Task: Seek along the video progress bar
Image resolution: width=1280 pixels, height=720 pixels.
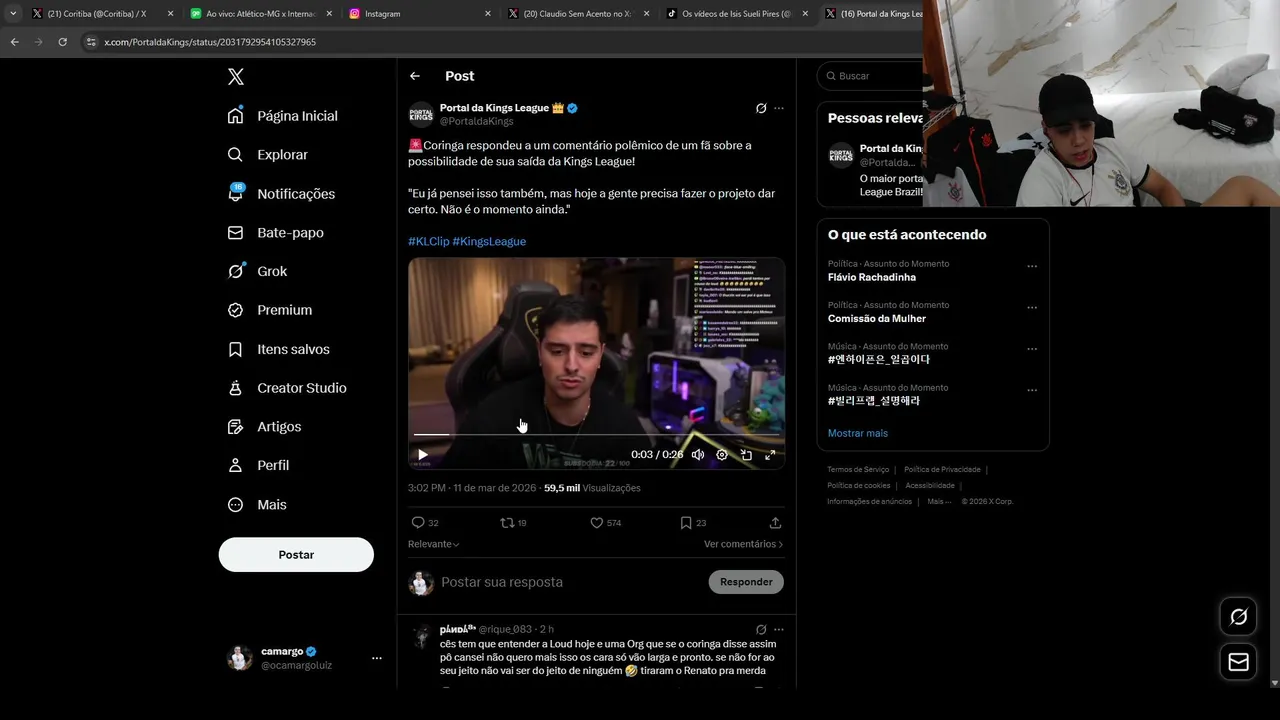Action: pyautogui.click(x=596, y=435)
